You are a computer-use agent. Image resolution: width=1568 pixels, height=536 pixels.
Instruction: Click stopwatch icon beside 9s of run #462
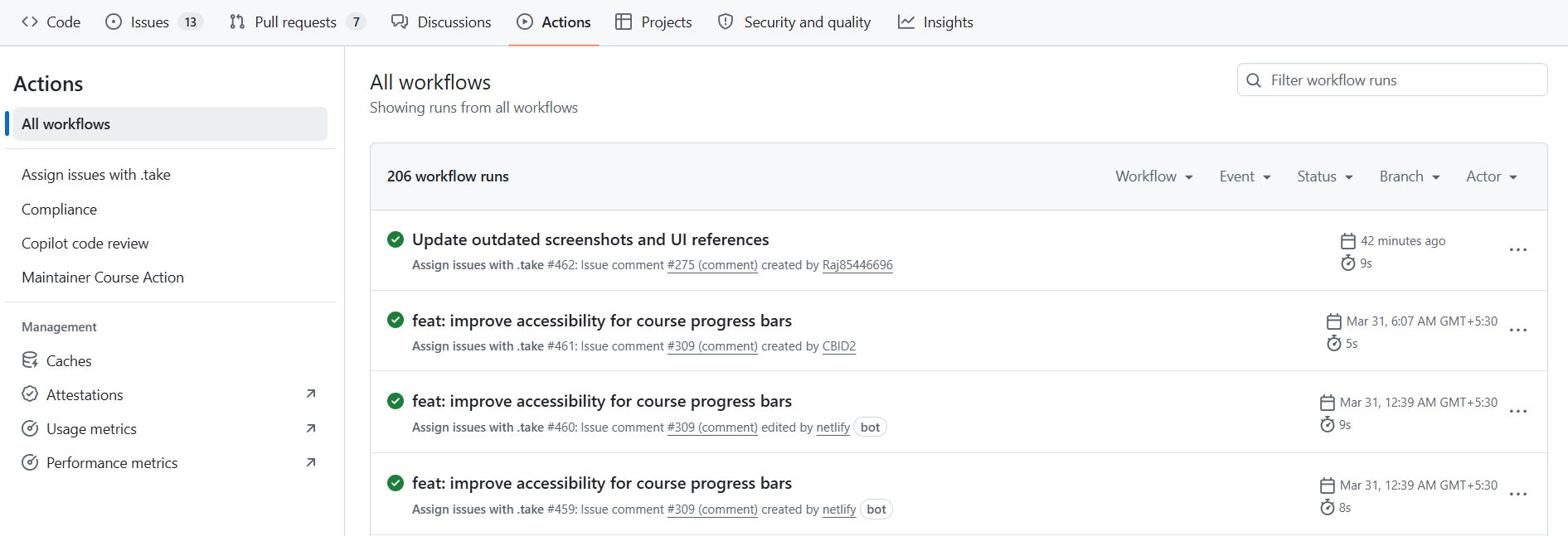pos(1348,263)
